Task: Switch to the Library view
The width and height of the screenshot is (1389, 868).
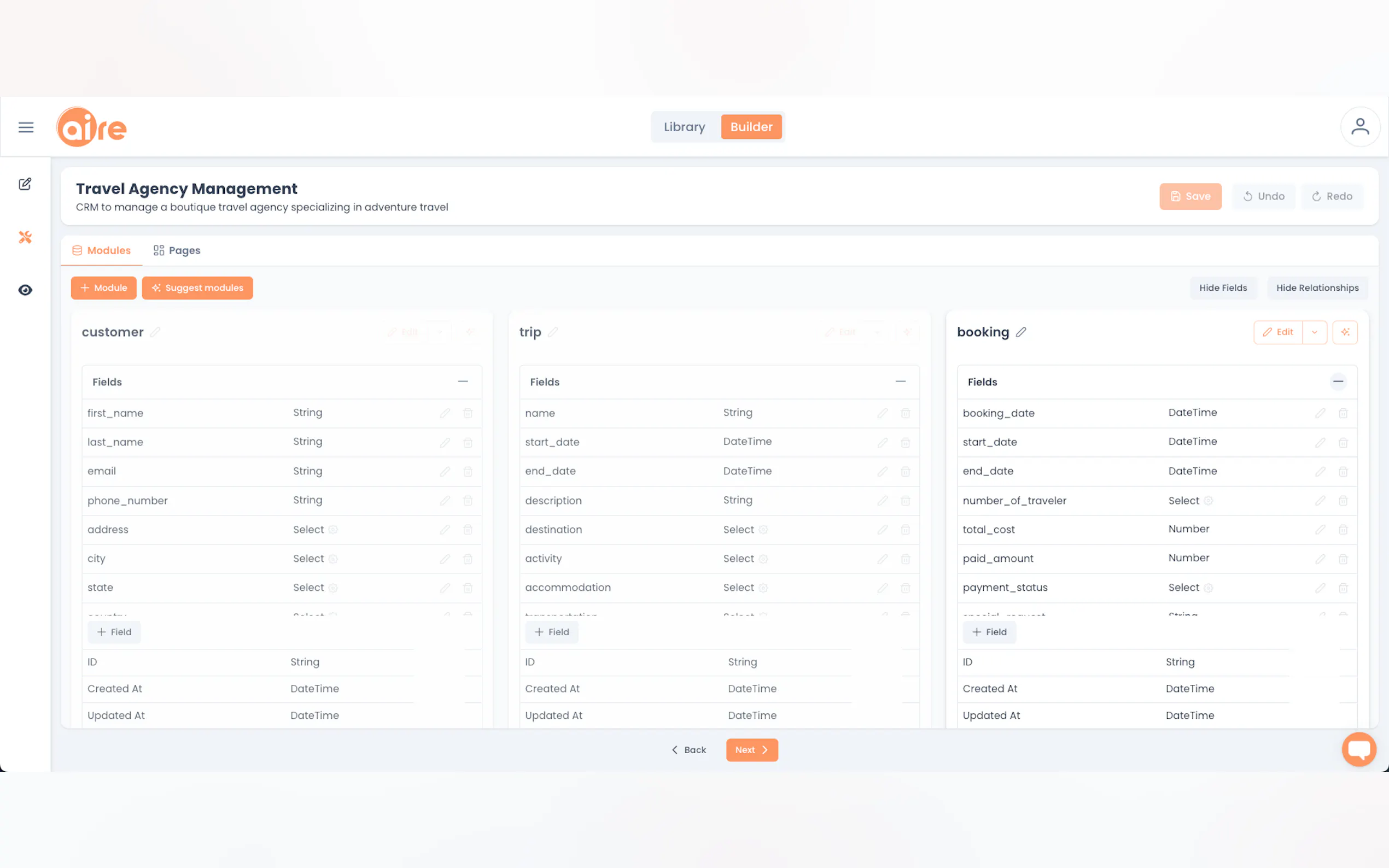Action: point(684,127)
